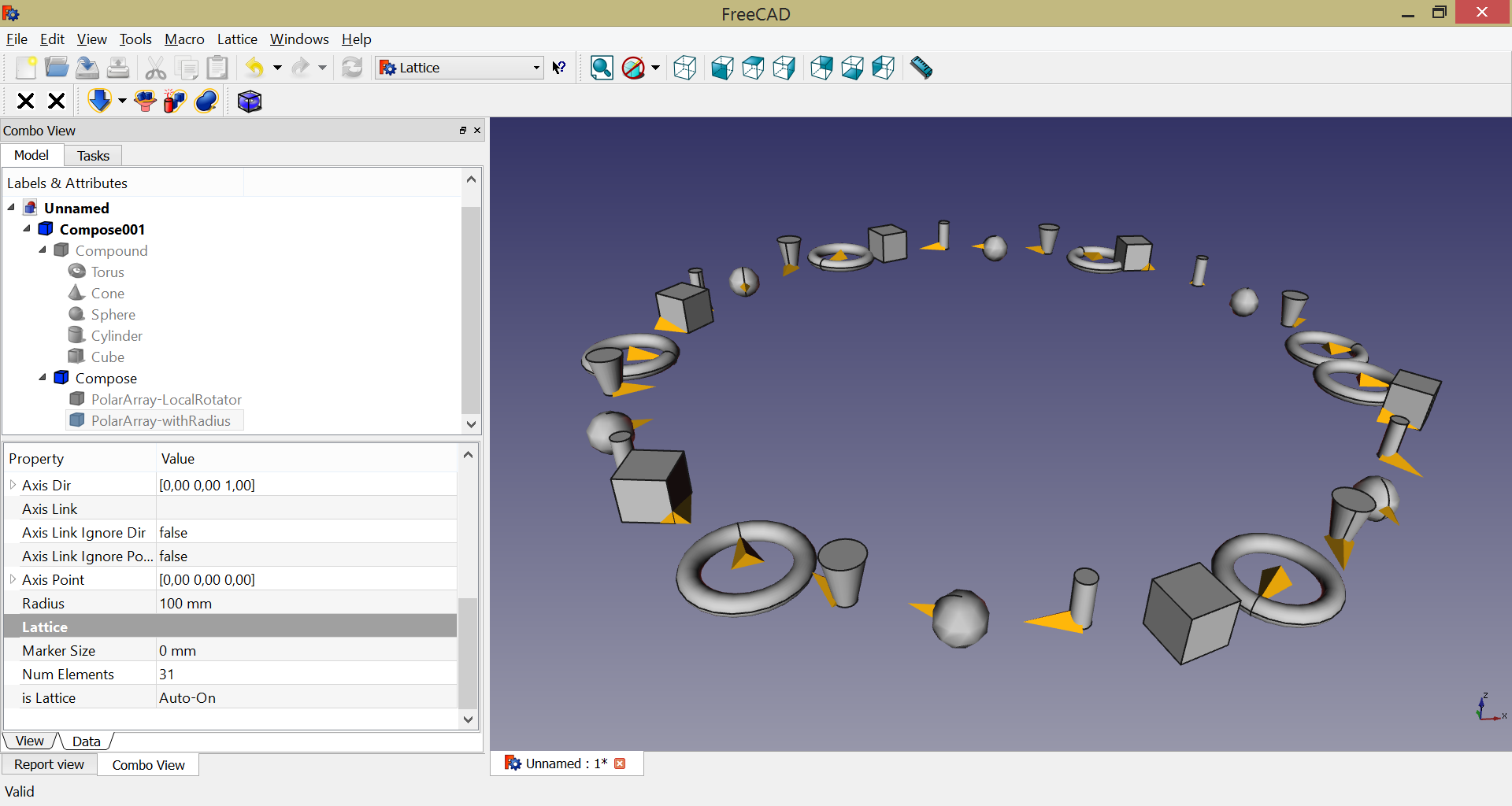The image size is (1512, 806).
Task: Switch to the top view cube icon
Action: (x=753, y=68)
